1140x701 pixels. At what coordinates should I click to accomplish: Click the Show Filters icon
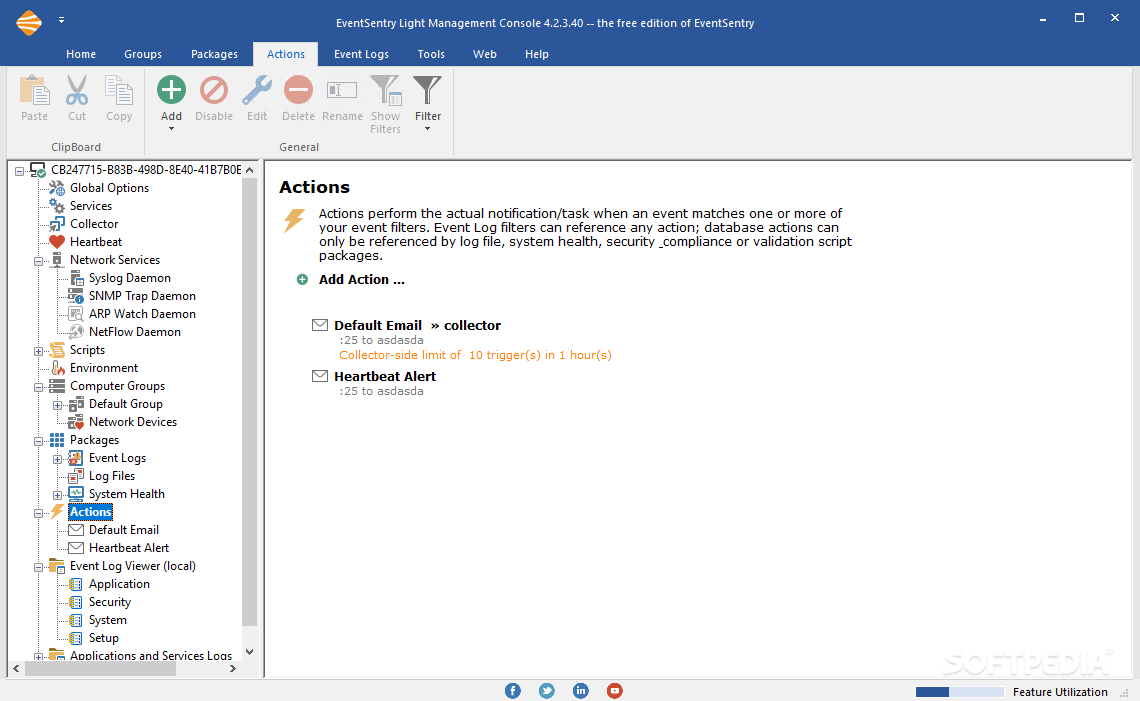(385, 90)
